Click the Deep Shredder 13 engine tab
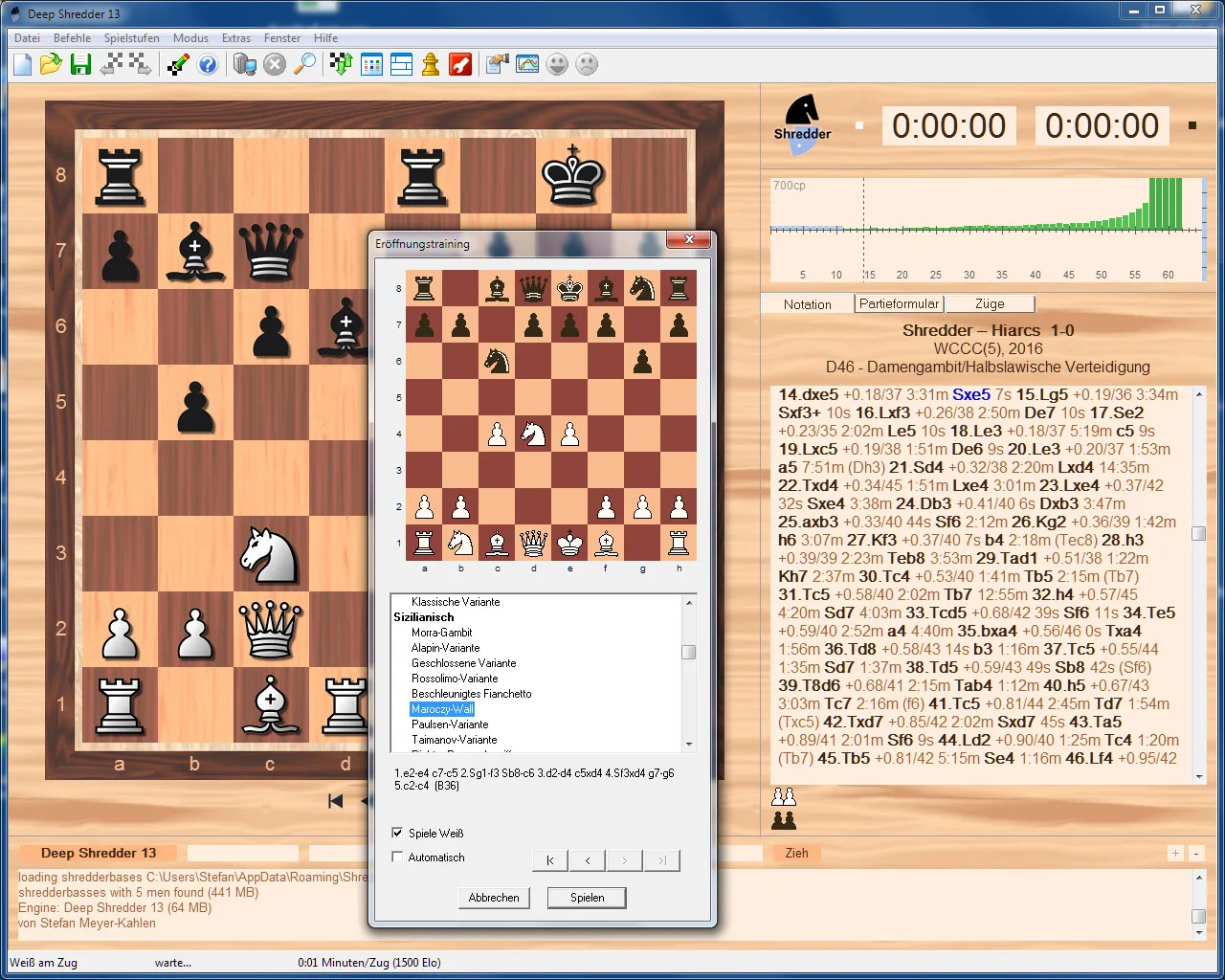The height and width of the screenshot is (980, 1225). 99,853
